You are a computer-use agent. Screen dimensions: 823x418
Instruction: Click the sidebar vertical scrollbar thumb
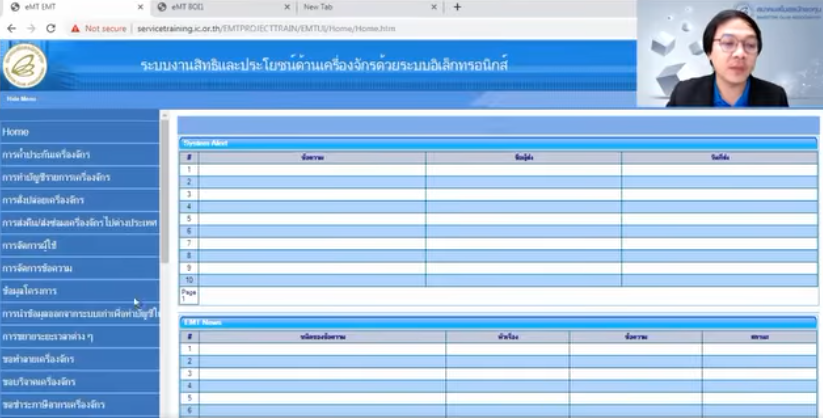tap(165, 192)
